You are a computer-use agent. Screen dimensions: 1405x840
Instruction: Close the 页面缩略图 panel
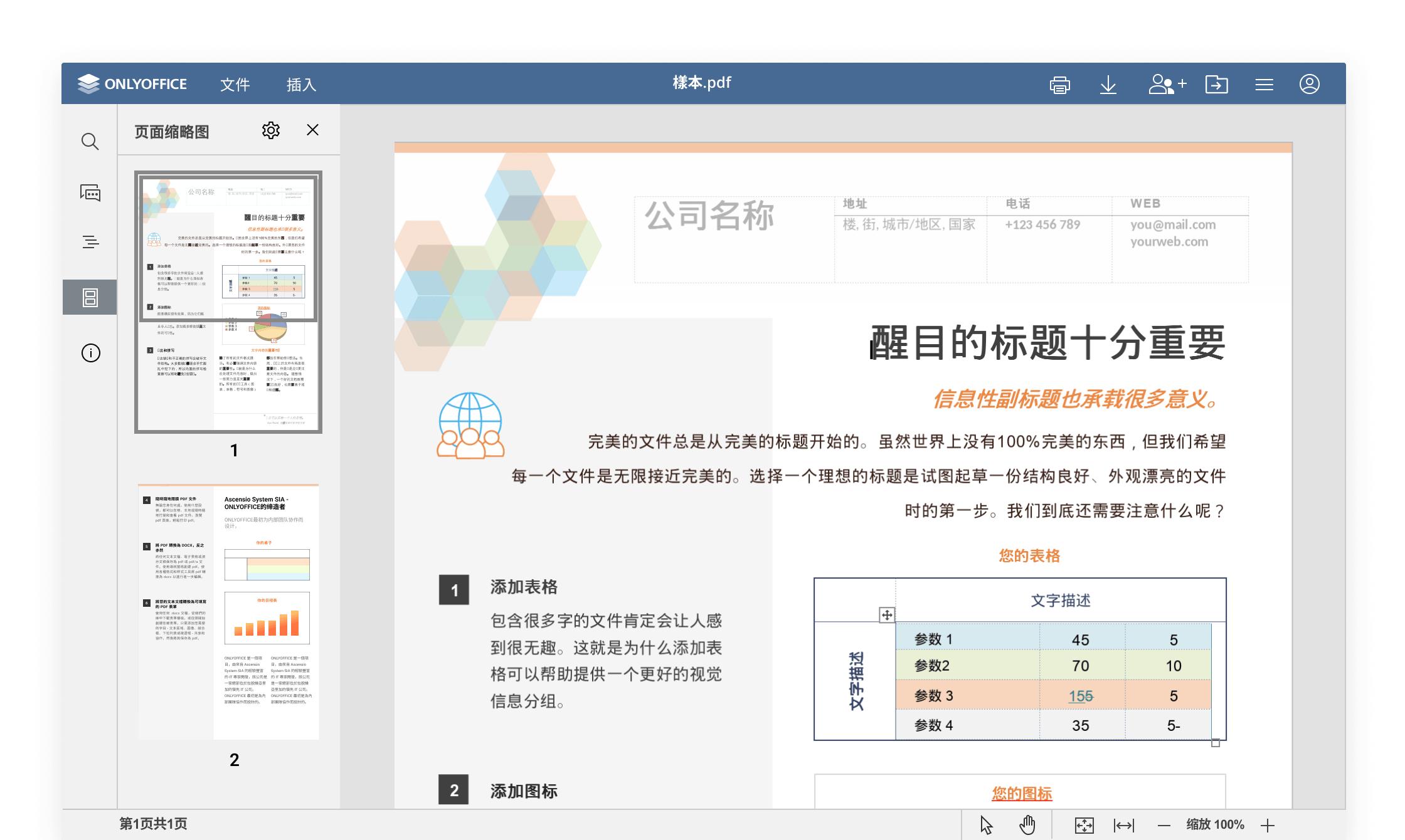[312, 131]
